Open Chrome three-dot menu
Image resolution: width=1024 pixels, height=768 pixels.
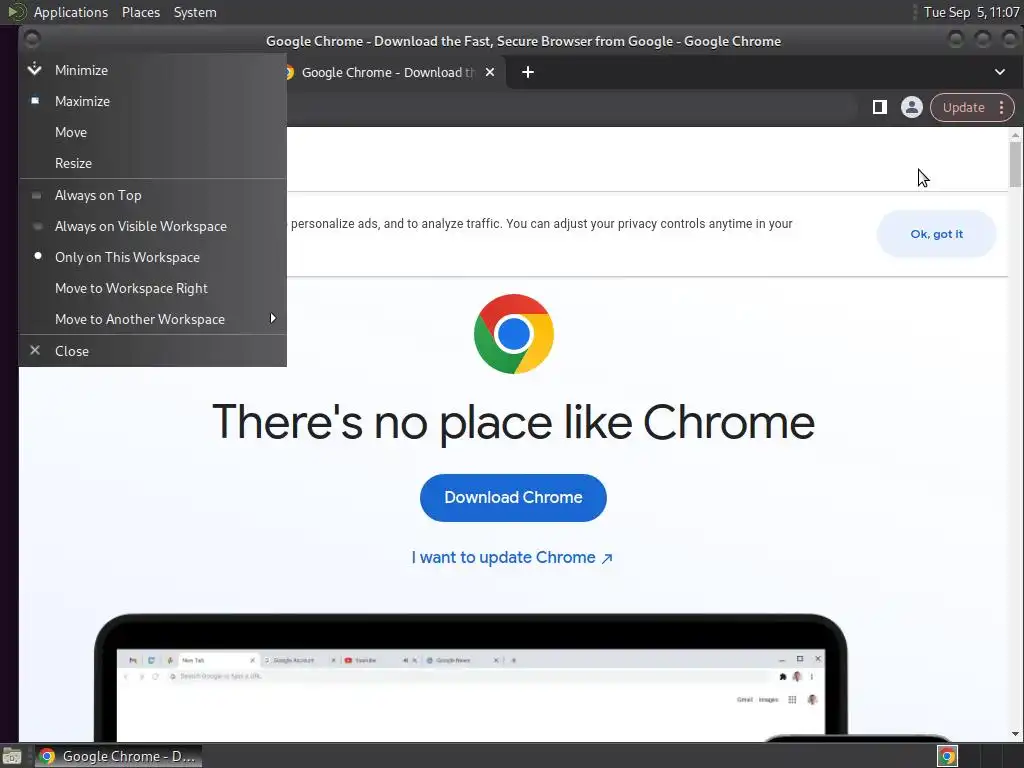tap(1002, 108)
